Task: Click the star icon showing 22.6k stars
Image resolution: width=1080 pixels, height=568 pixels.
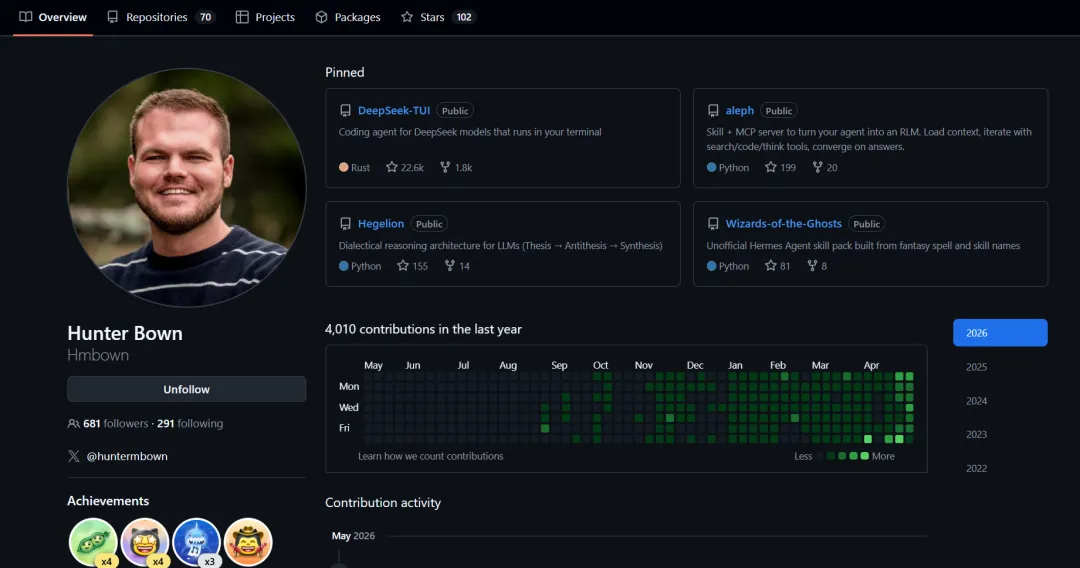Action: click(392, 167)
